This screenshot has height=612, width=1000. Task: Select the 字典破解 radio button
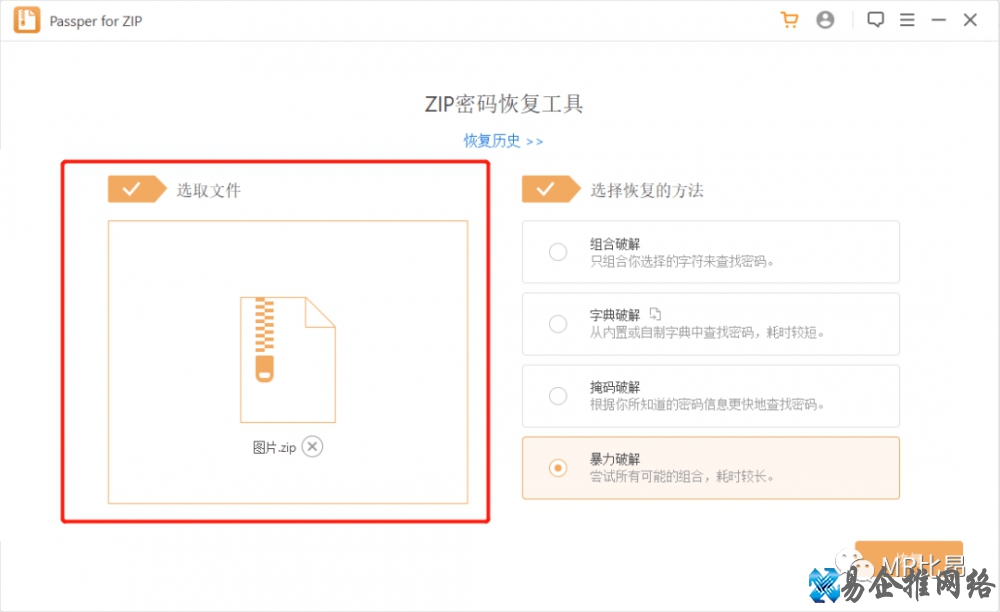point(558,323)
